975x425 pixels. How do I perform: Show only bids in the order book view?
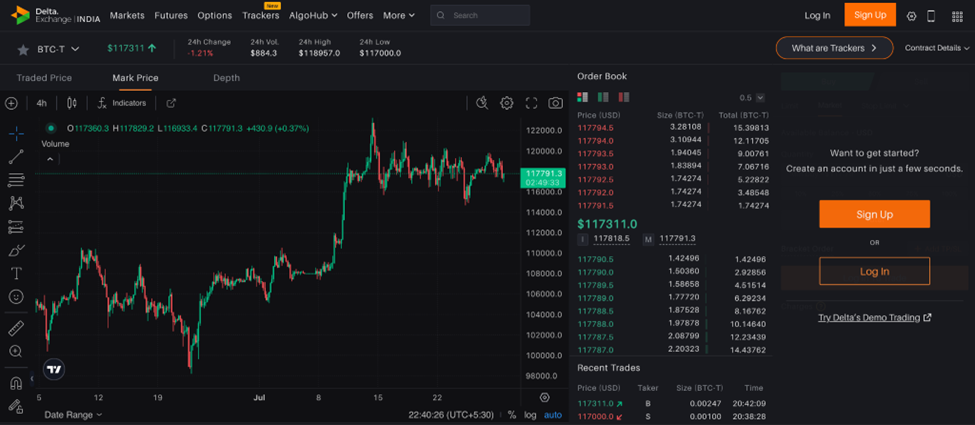603,97
